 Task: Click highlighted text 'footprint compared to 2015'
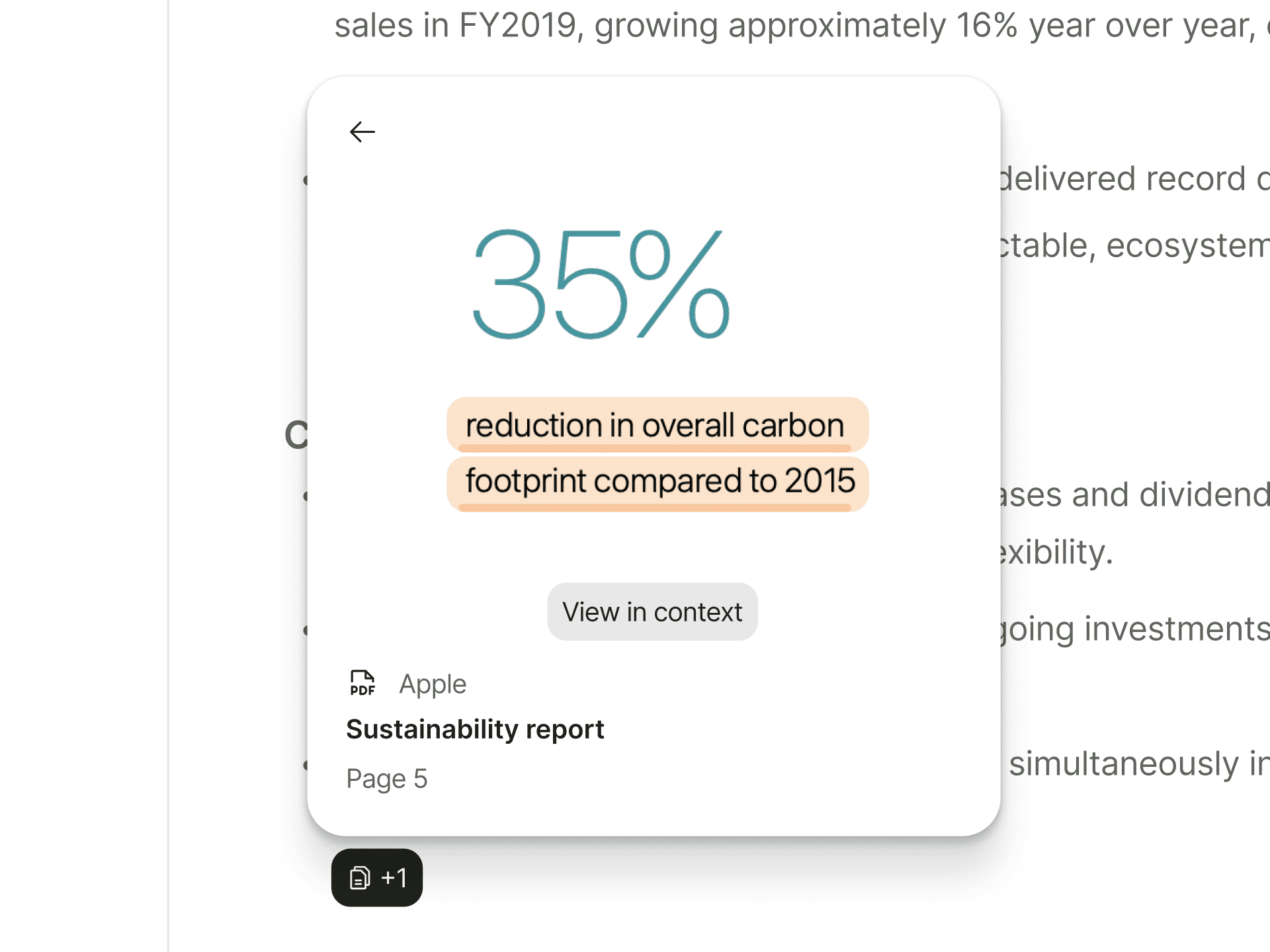click(x=659, y=481)
